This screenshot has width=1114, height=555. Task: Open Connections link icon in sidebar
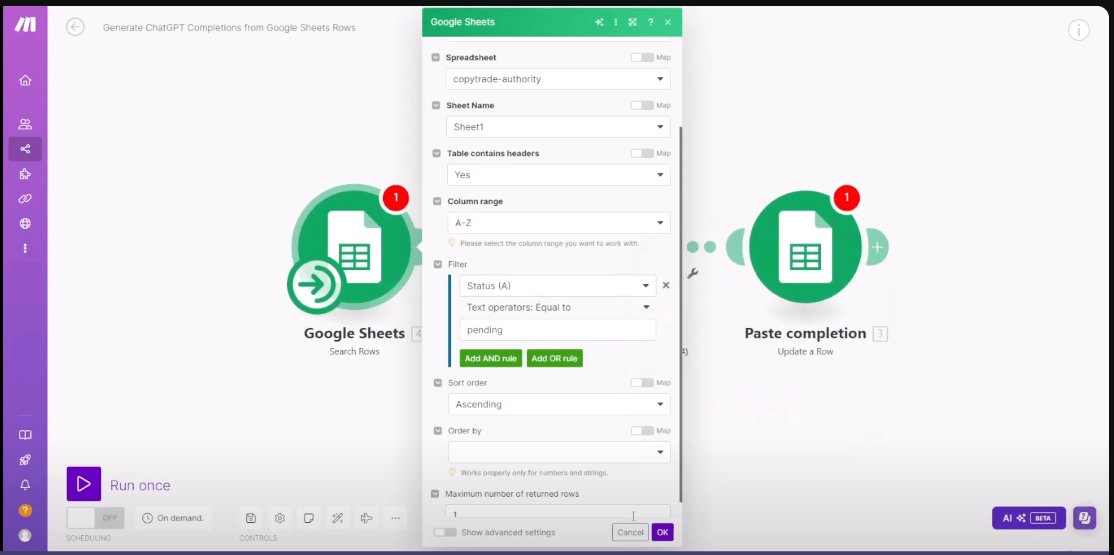[x=25, y=199]
